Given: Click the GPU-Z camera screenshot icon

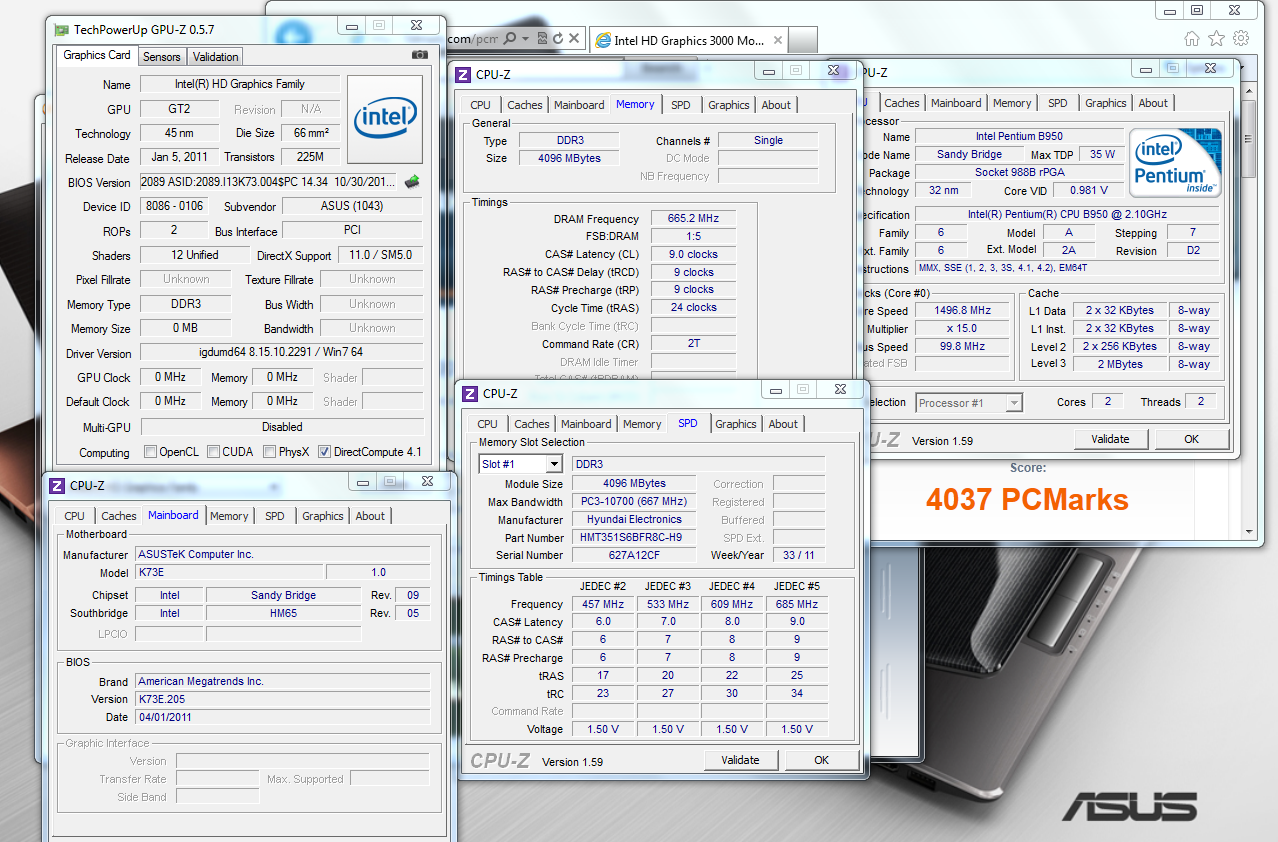Looking at the screenshot, I should [420, 55].
